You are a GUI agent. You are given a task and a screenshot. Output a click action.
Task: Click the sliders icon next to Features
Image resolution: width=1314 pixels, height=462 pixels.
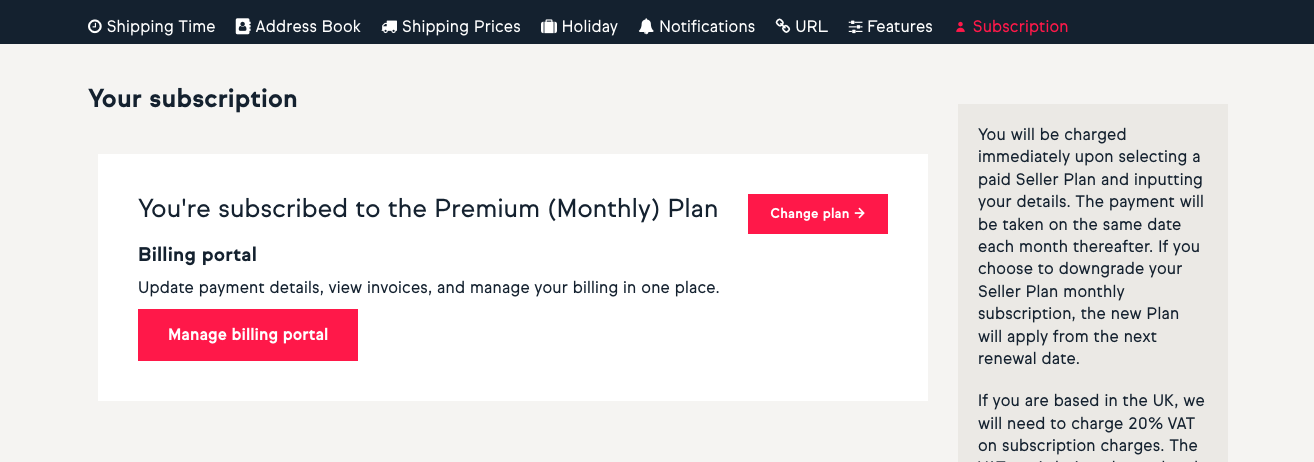pyautogui.click(x=855, y=27)
